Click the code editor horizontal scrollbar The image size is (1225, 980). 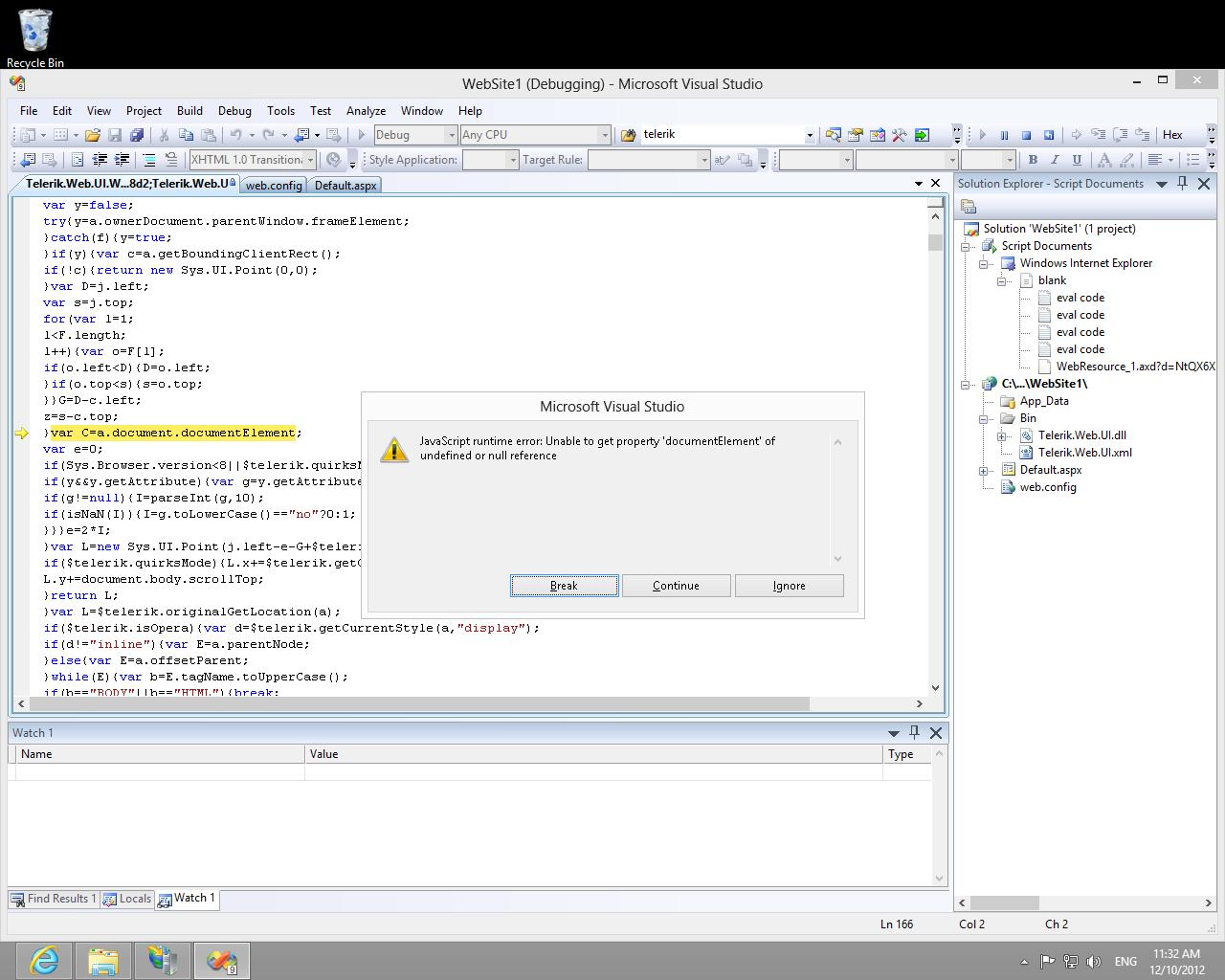[421, 703]
